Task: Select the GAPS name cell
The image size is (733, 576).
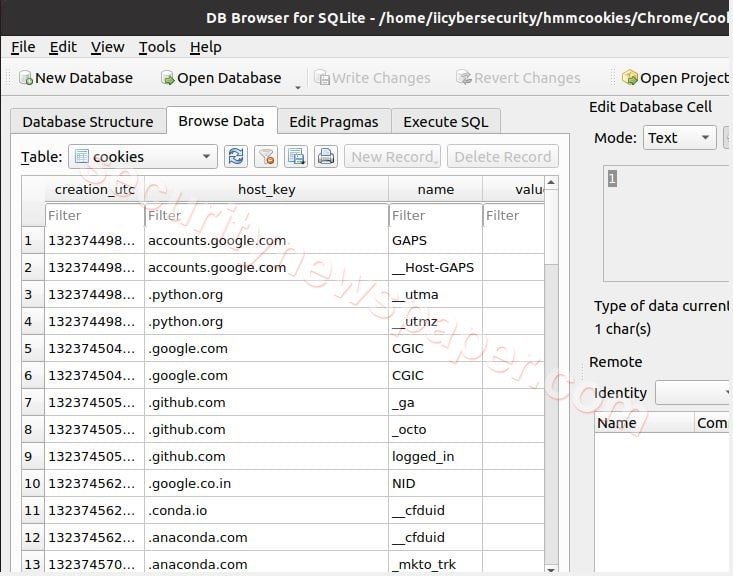Action: (435, 240)
